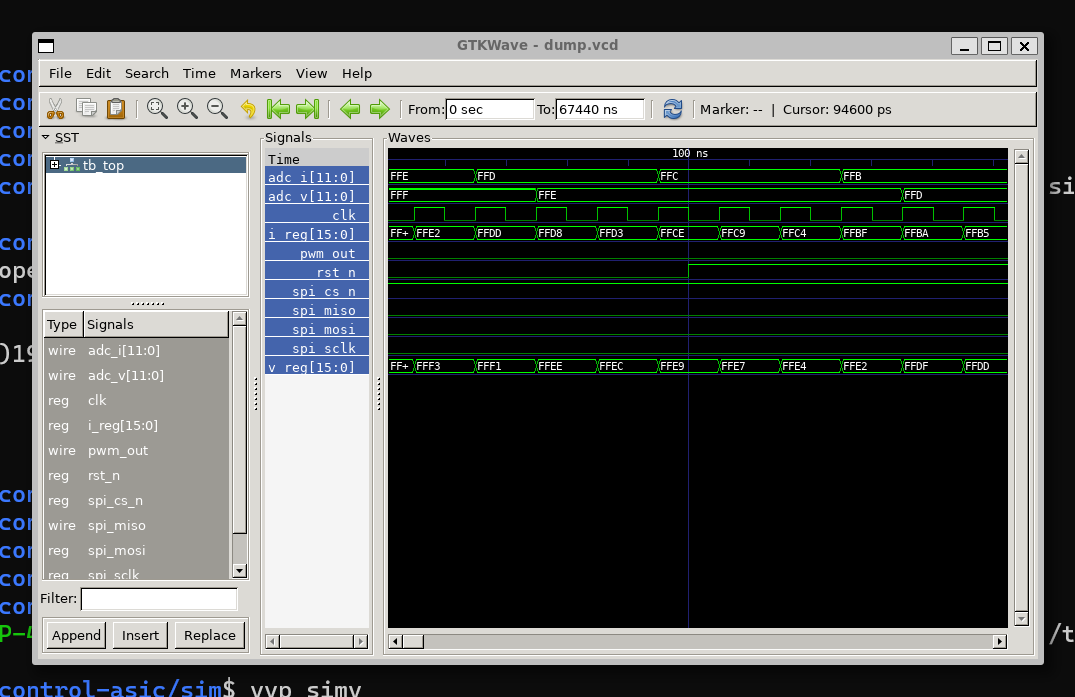Zoom in on the waveform
The height and width of the screenshot is (697, 1075).
click(x=187, y=109)
